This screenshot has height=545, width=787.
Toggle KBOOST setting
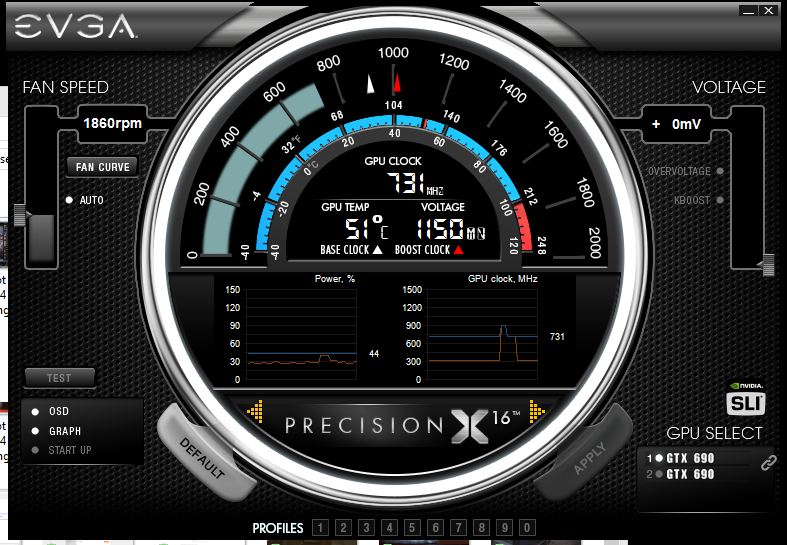point(720,200)
